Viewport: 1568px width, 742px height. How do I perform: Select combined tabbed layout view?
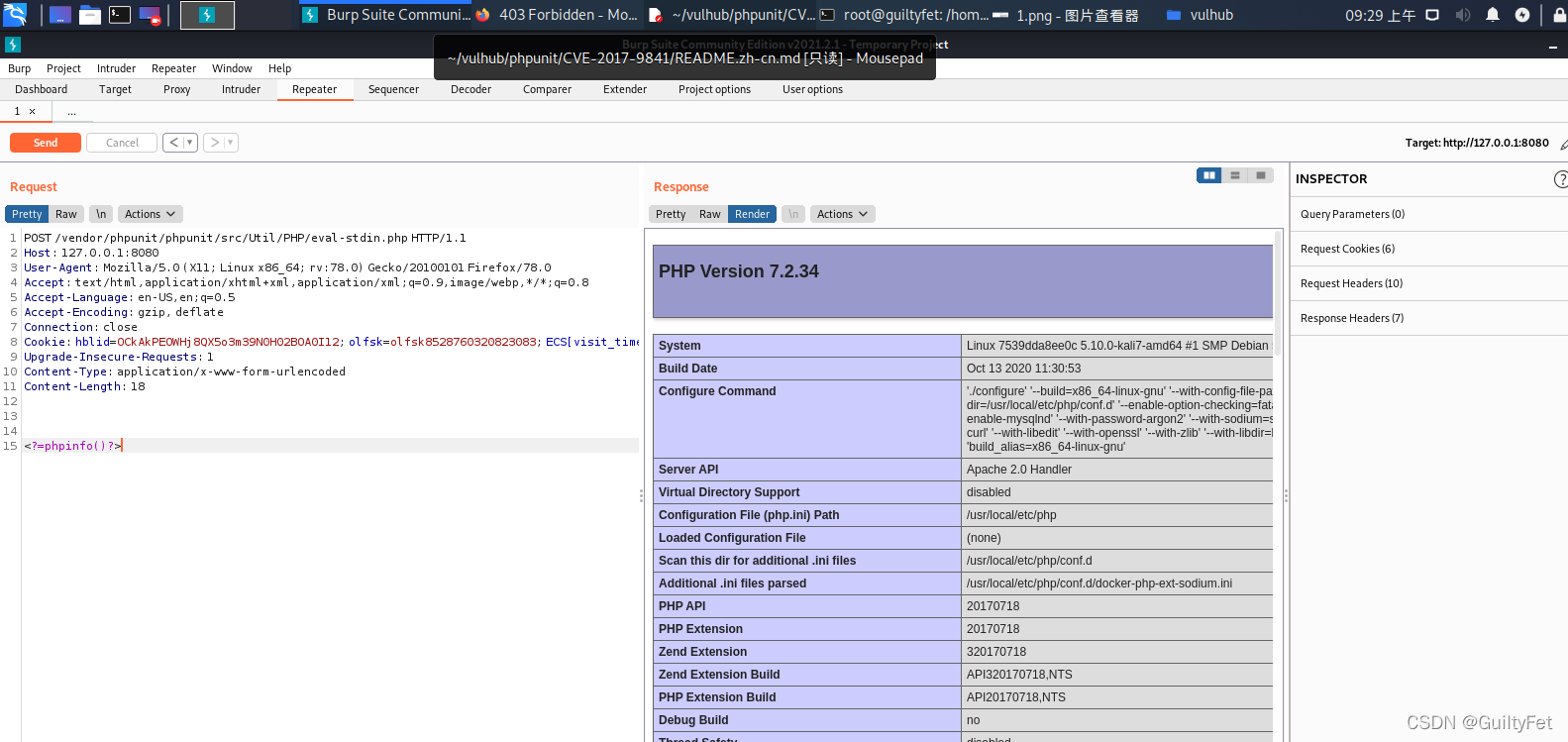pyautogui.click(x=1260, y=175)
